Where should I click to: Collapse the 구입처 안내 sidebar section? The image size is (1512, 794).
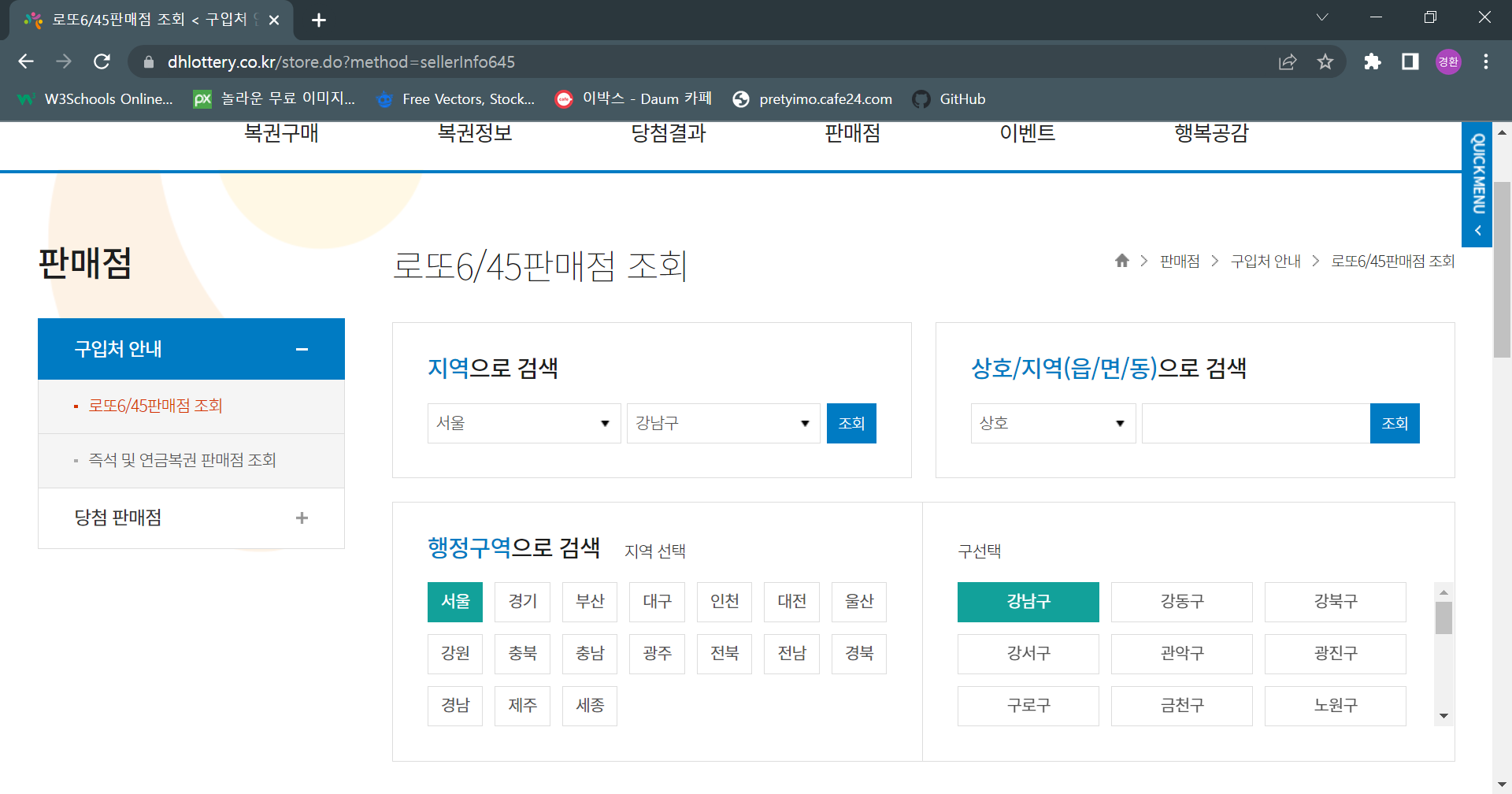[191, 349]
